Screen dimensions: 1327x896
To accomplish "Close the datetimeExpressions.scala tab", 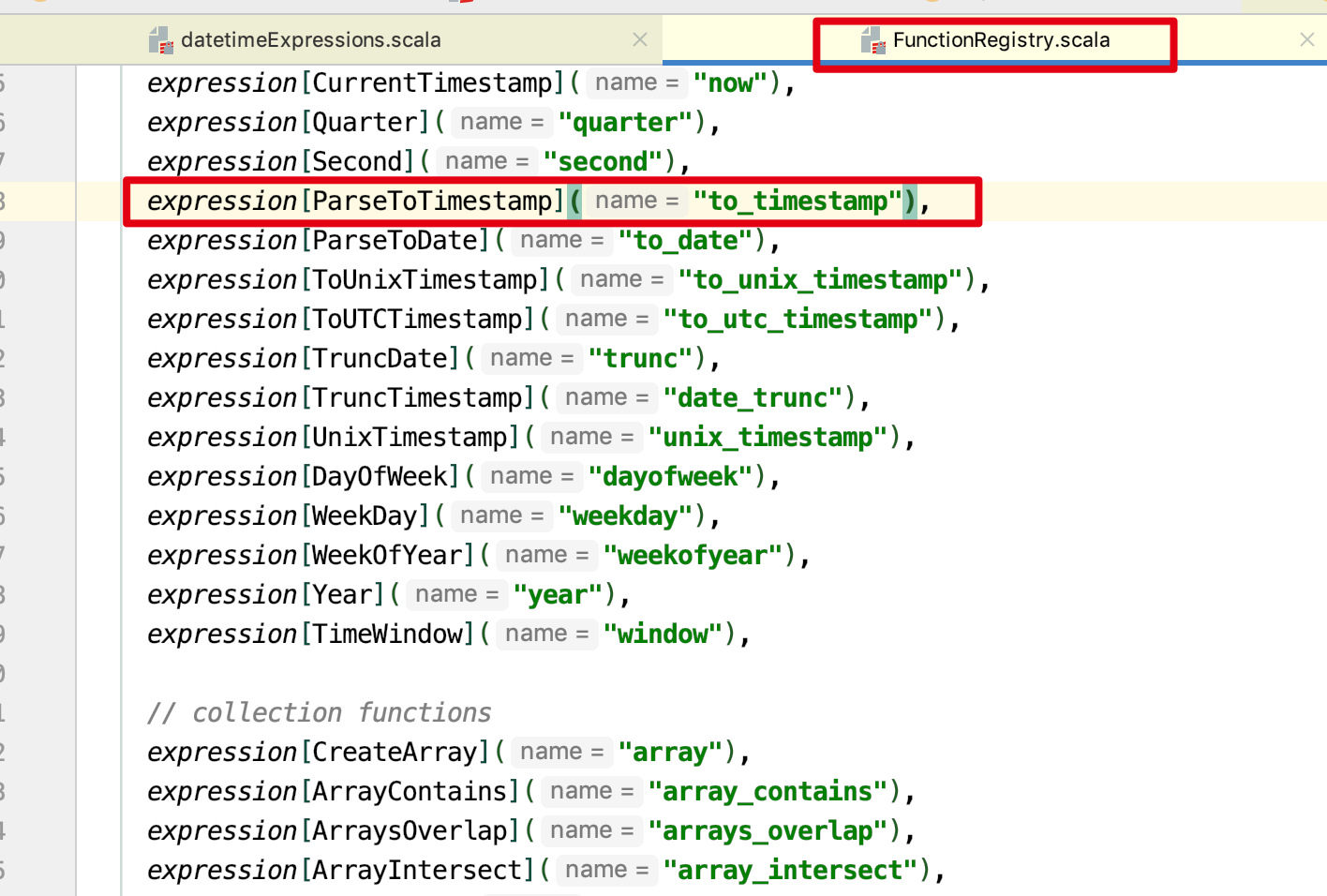I will tap(640, 39).
